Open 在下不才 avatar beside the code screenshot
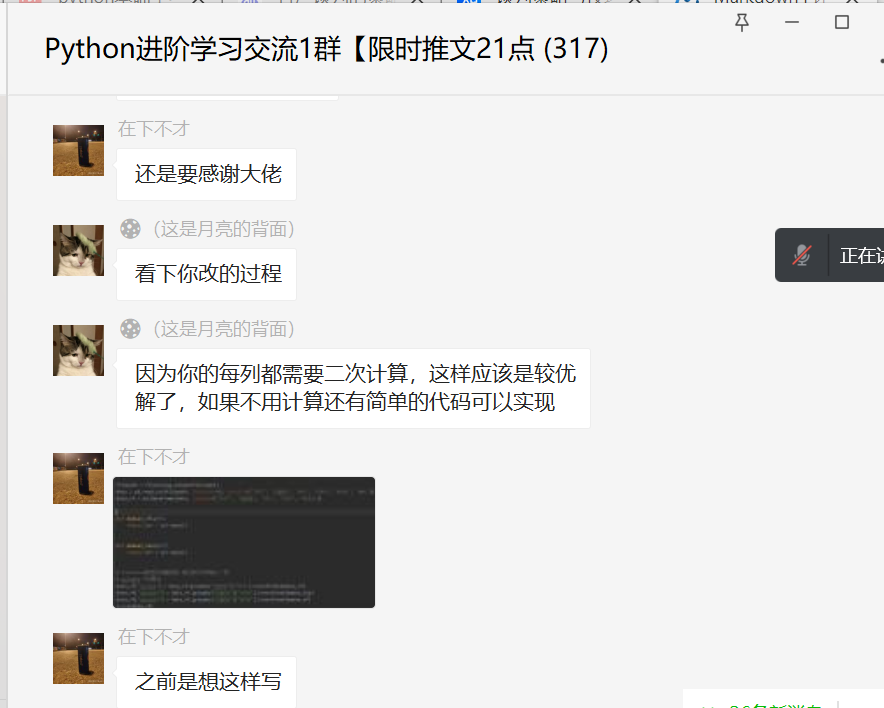 click(x=78, y=478)
